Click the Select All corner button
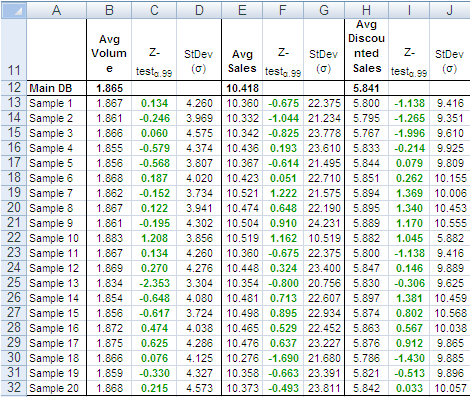The image size is (471, 398). 14,10
